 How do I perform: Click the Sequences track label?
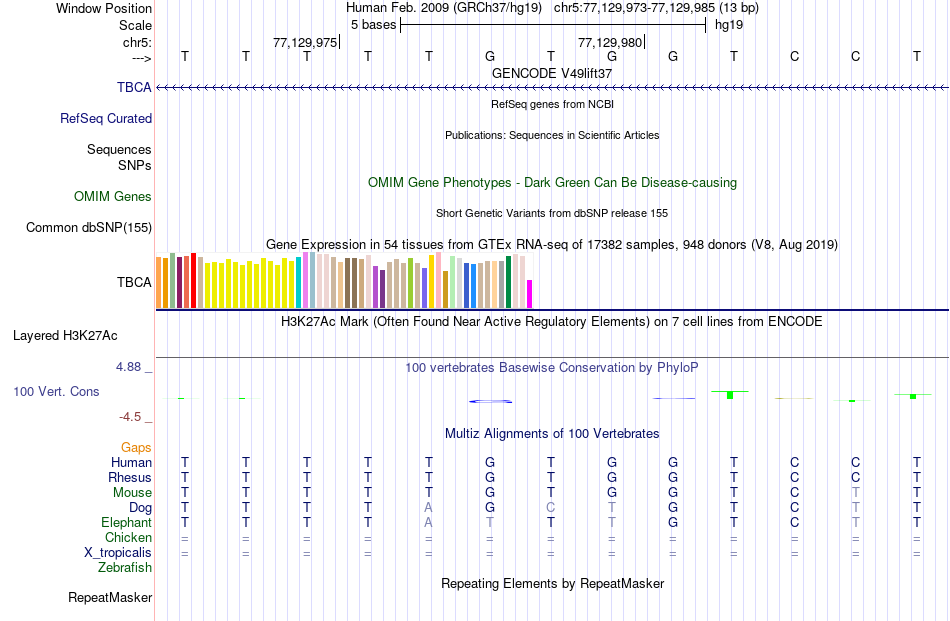pyautogui.click(x=119, y=149)
